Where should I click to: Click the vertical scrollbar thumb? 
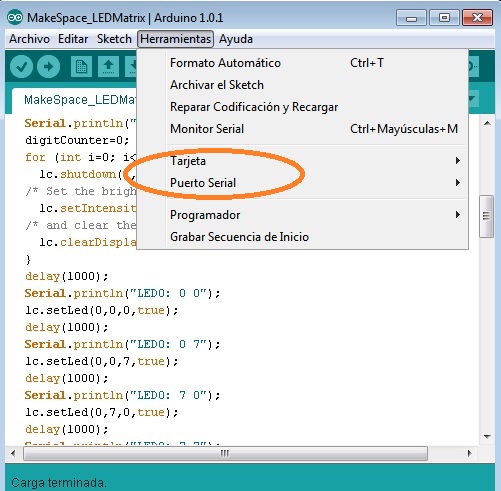pos(486,216)
